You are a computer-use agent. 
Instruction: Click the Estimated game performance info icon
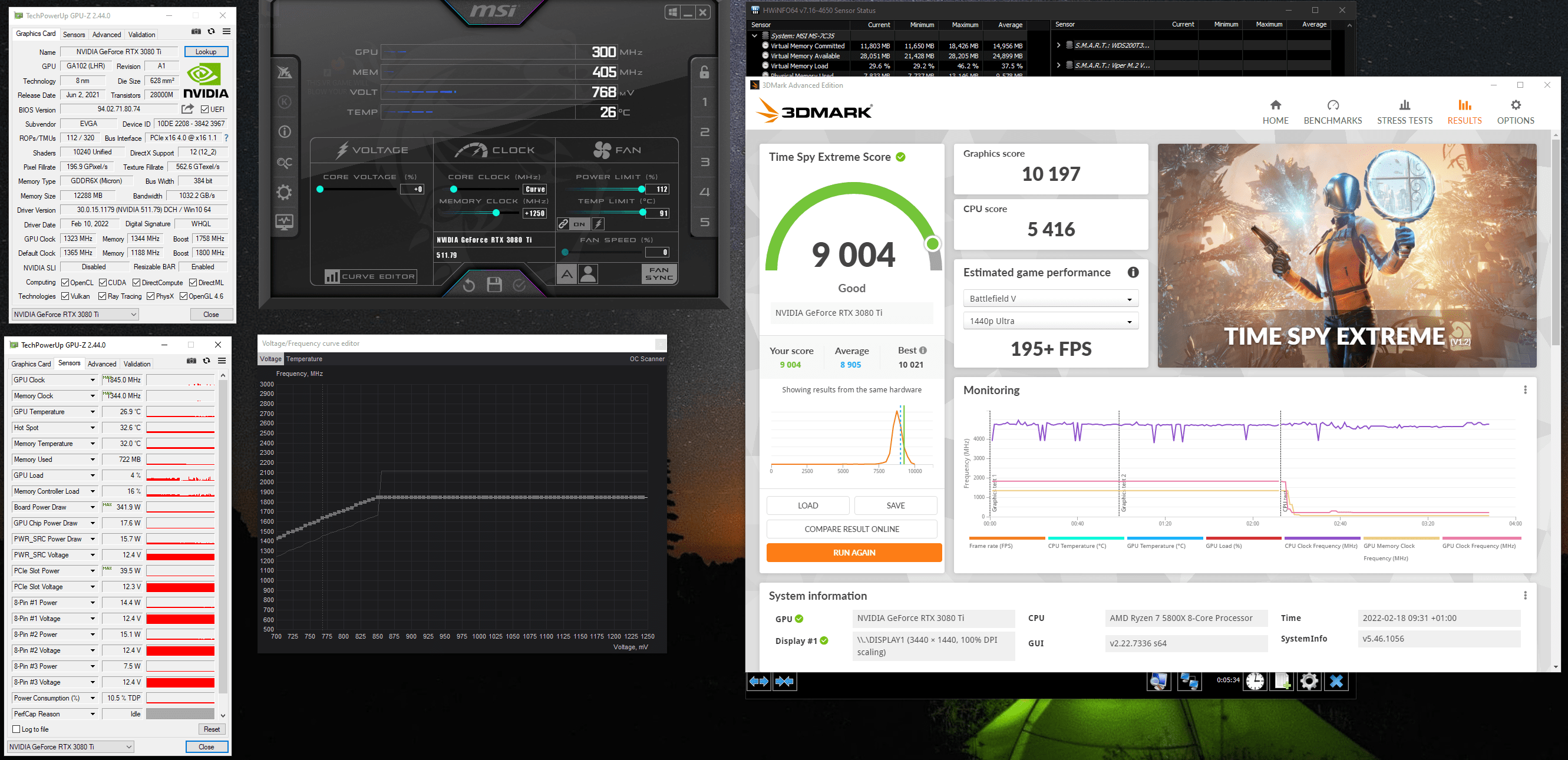point(1133,273)
